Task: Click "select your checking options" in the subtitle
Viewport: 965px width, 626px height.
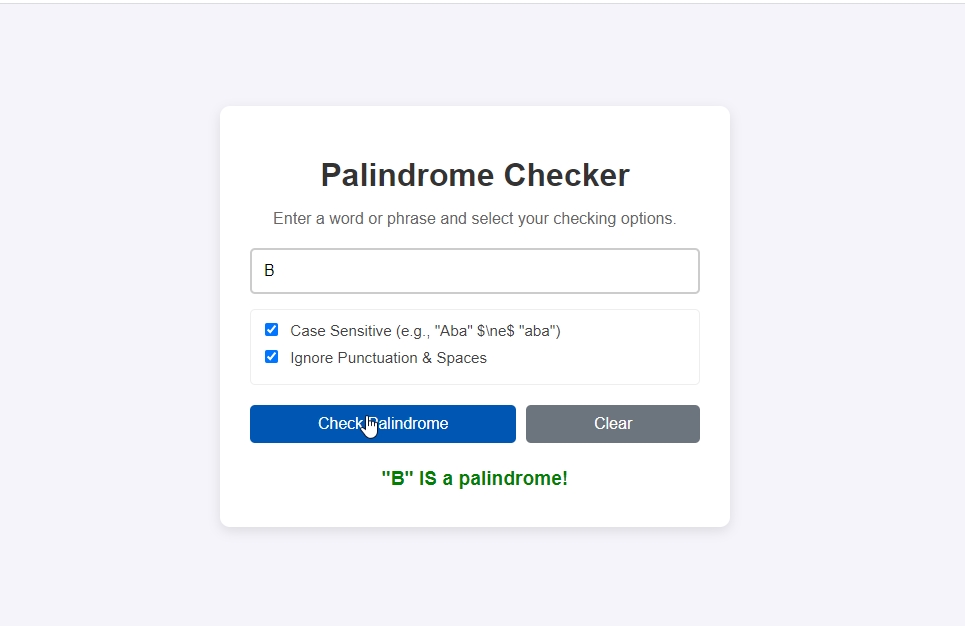Action: point(580,219)
